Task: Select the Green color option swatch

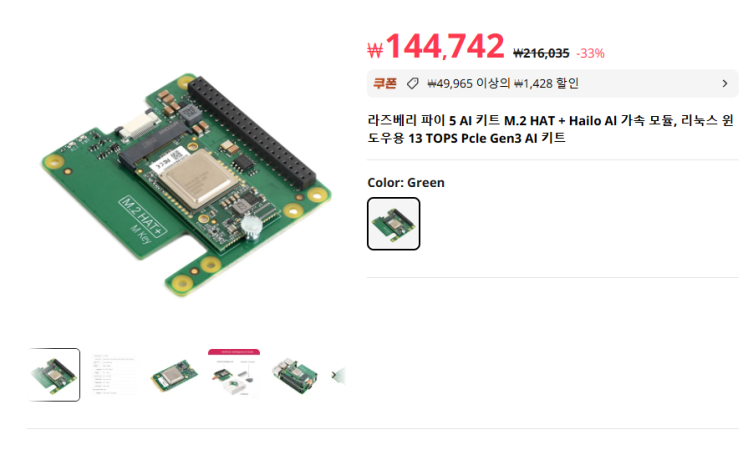Action: [x=393, y=224]
